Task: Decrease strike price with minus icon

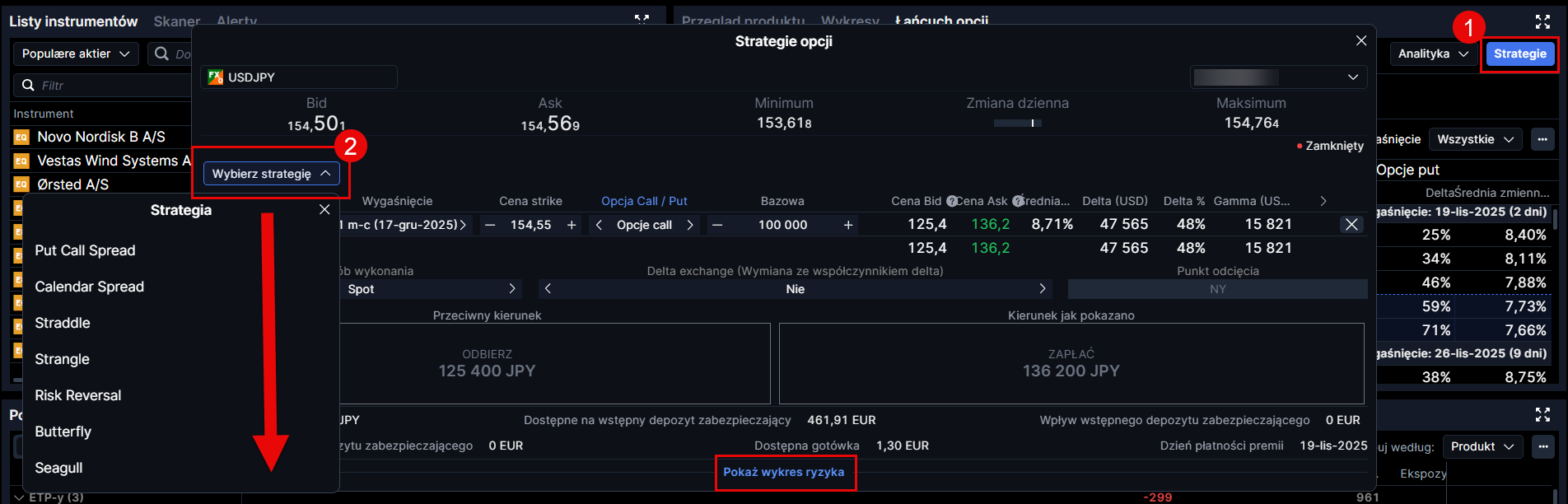Action: 490,225
